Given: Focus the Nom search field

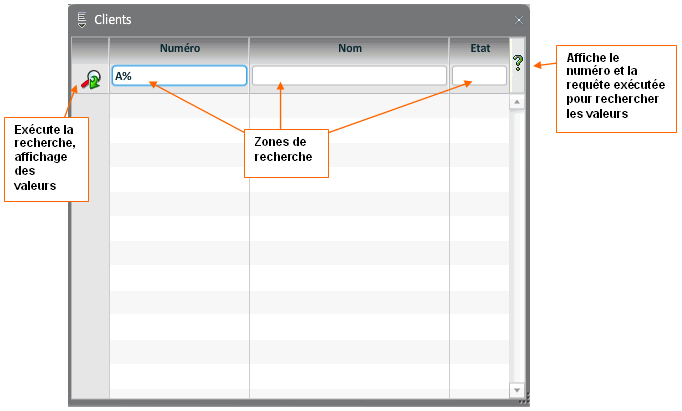Looking at the screenshot, I should pos(348,76).
